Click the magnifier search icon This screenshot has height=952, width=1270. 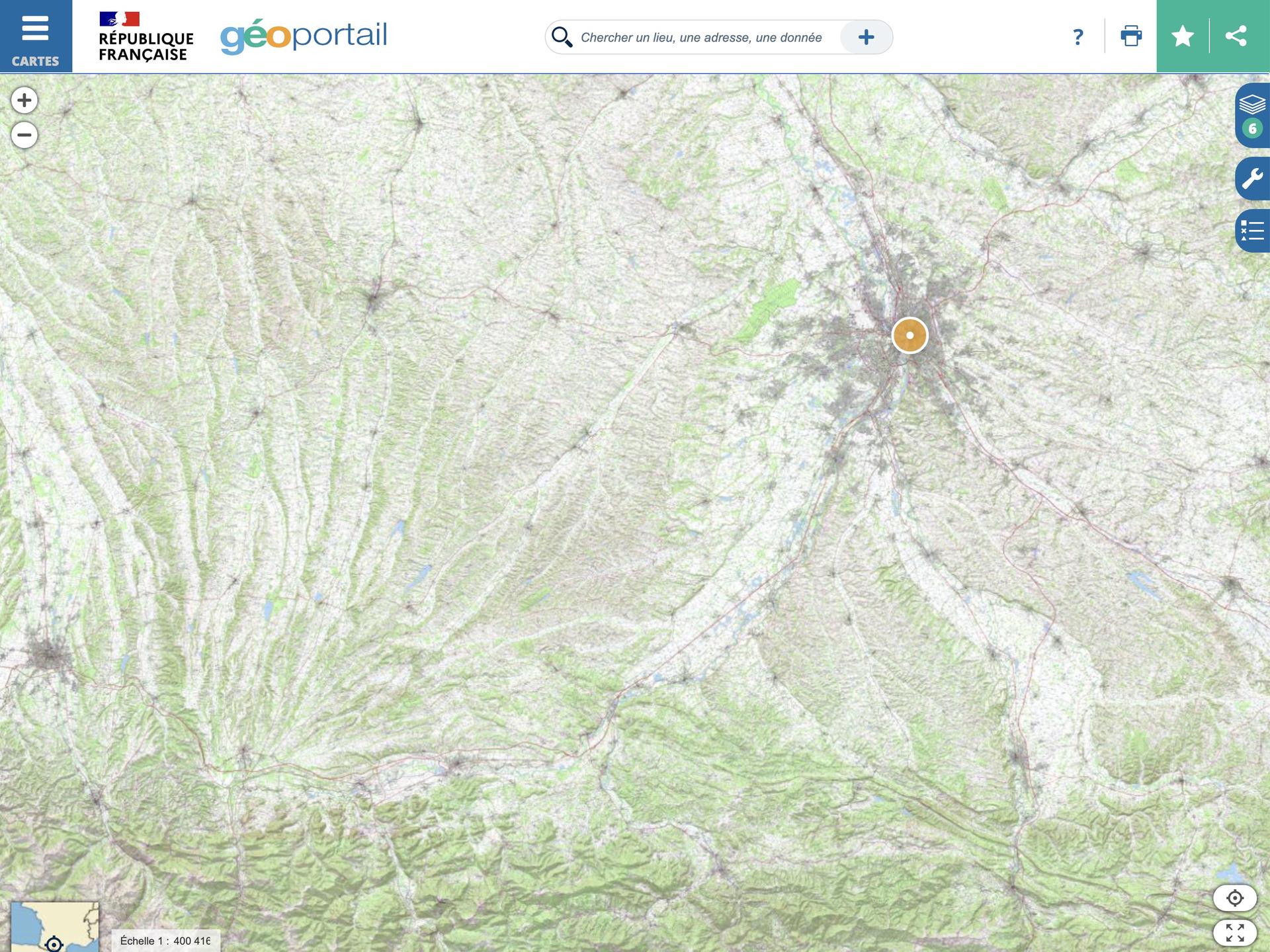coord(562,37)
